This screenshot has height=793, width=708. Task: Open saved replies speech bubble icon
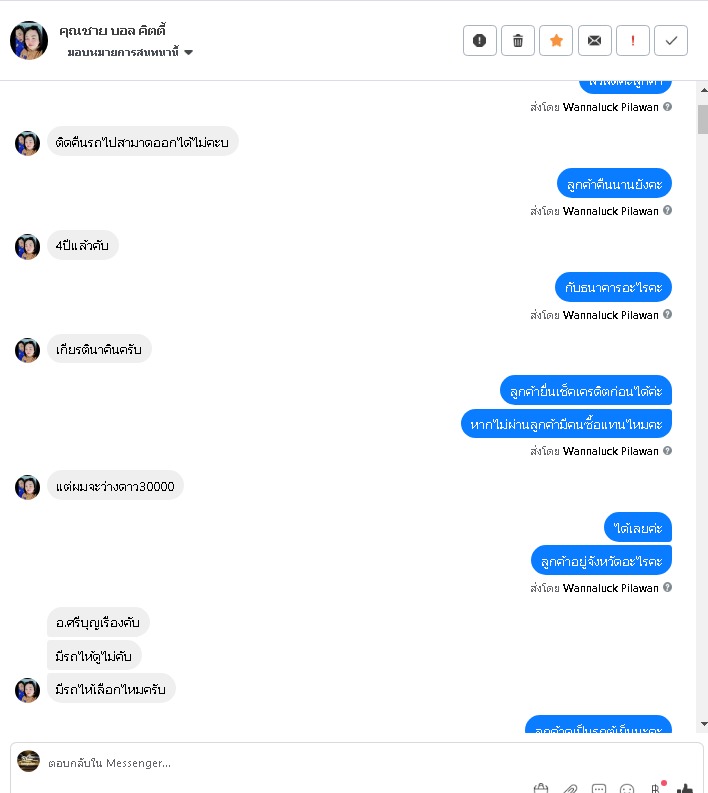tap(599, 788)
